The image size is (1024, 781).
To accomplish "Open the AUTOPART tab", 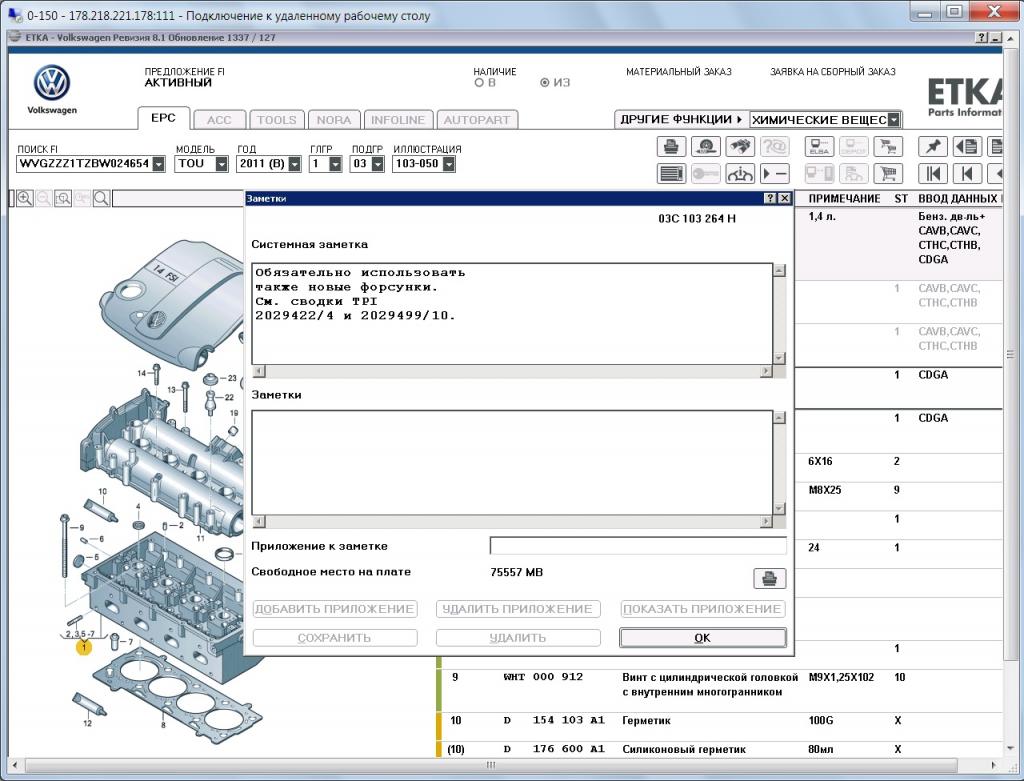I will 477,120.
